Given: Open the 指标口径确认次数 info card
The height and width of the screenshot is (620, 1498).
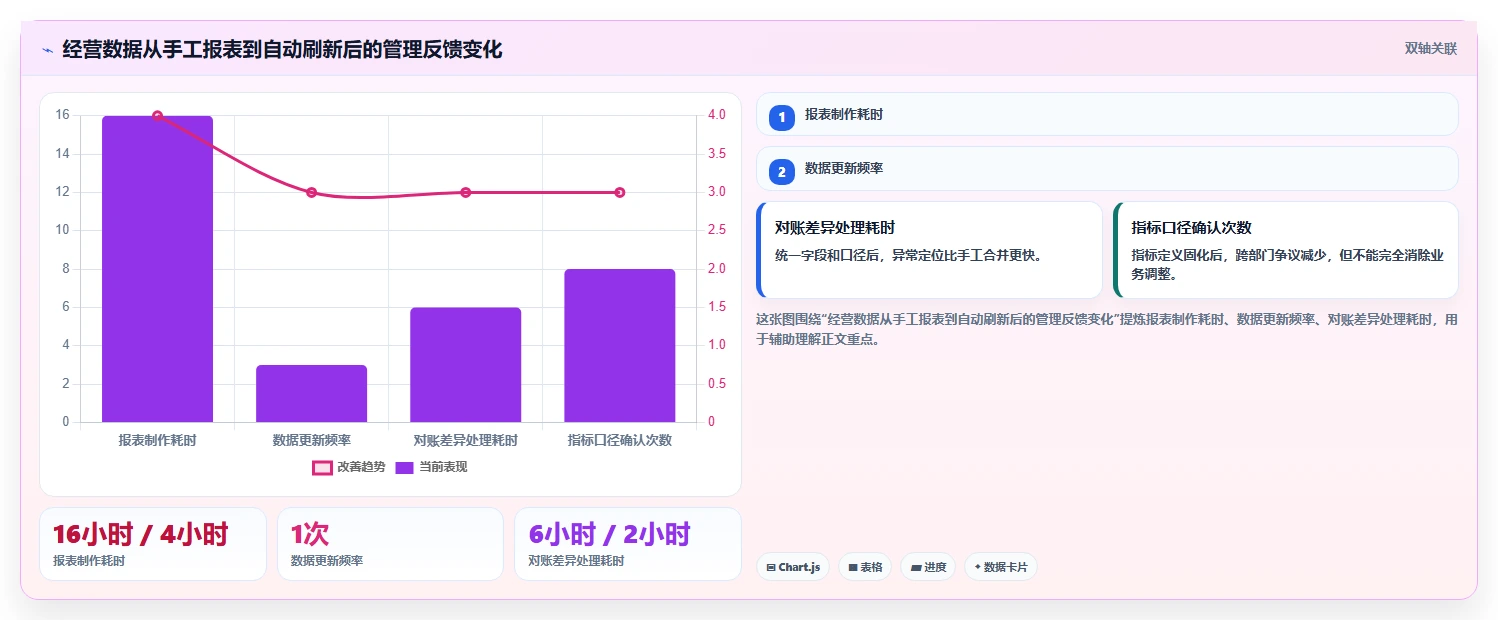Looking at the screenshot, I should click(1286, 250).
